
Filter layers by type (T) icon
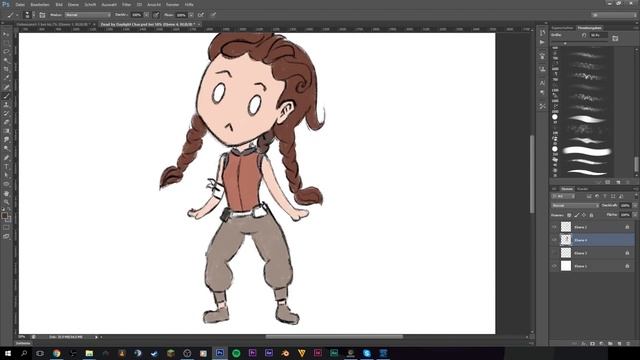605,196
